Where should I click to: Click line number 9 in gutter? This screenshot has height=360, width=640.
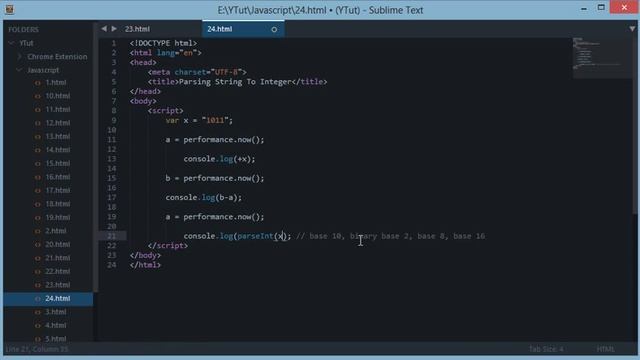click(x=113, y=120)
